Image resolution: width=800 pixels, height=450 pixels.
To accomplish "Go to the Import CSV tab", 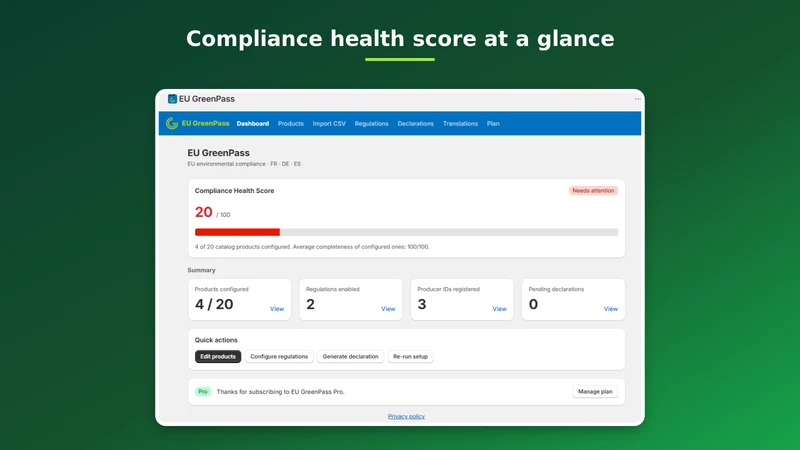I will click(x=329, y=123).
